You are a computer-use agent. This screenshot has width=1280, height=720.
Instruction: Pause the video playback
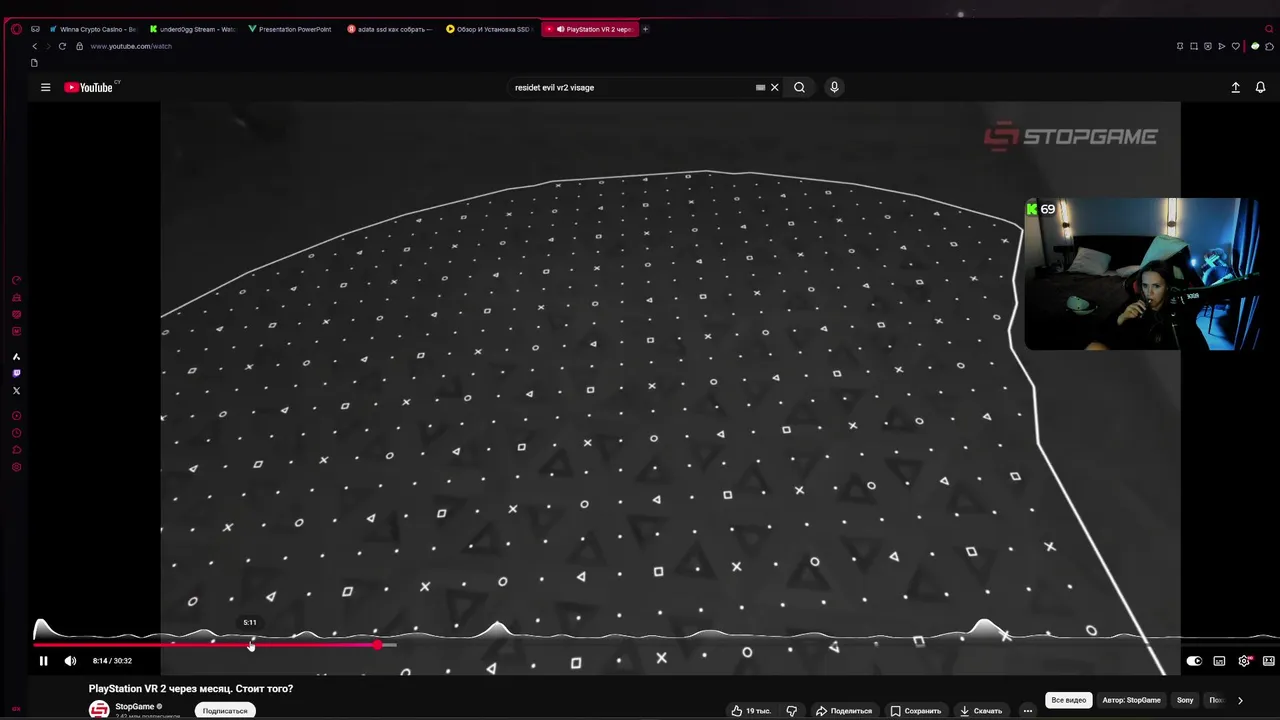tap(43, 661)
